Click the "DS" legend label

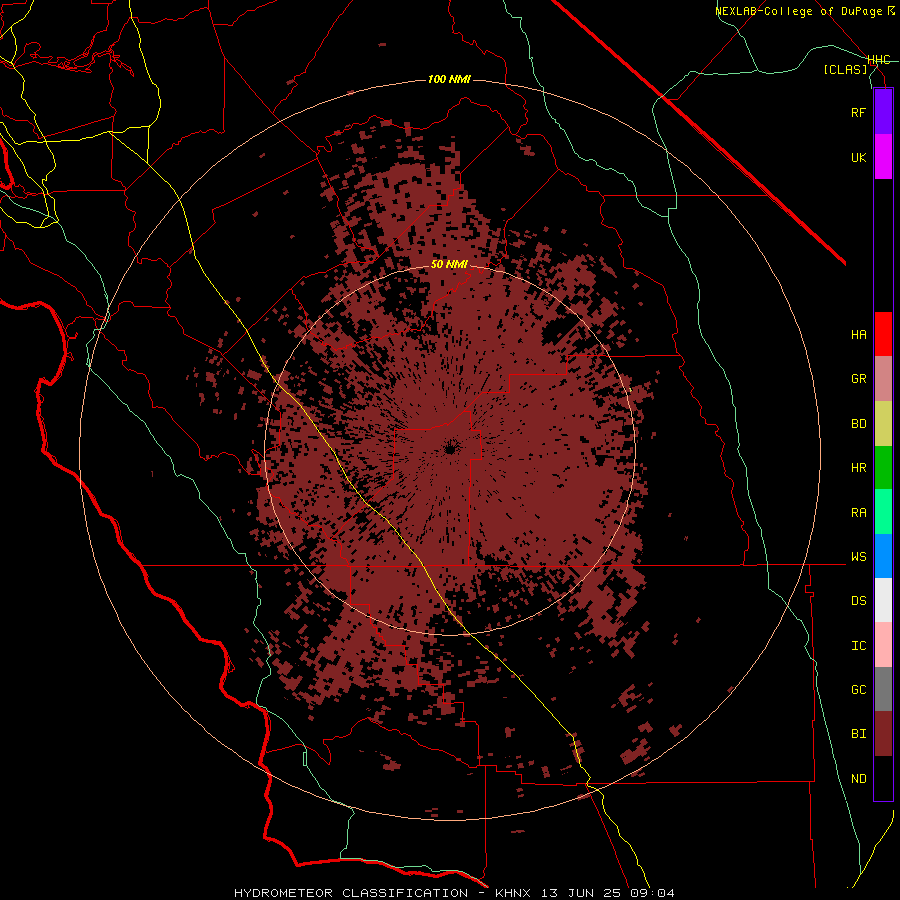tap(858, 600)
